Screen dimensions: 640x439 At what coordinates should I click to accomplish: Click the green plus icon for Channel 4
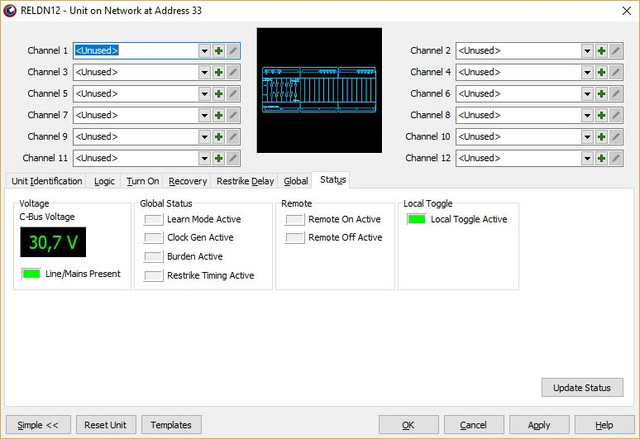601,72
